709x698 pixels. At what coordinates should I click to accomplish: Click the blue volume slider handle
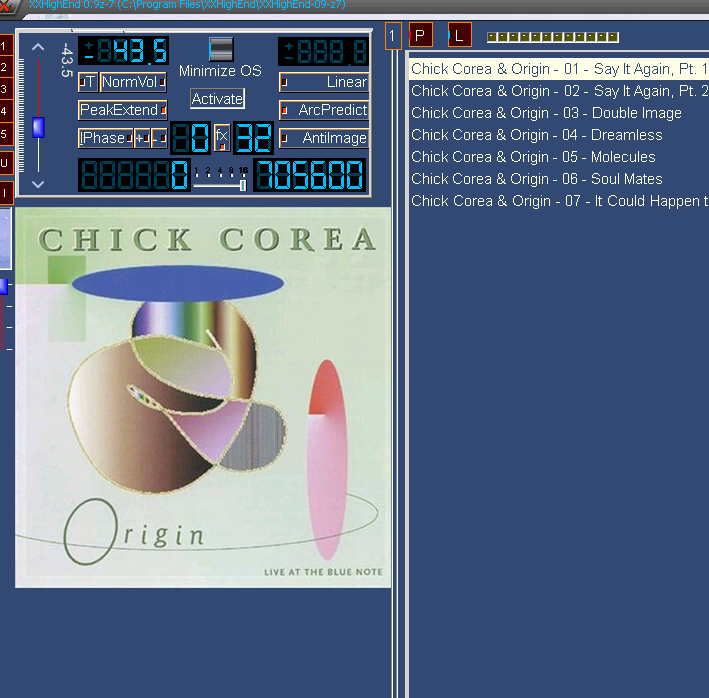(38, 127)
